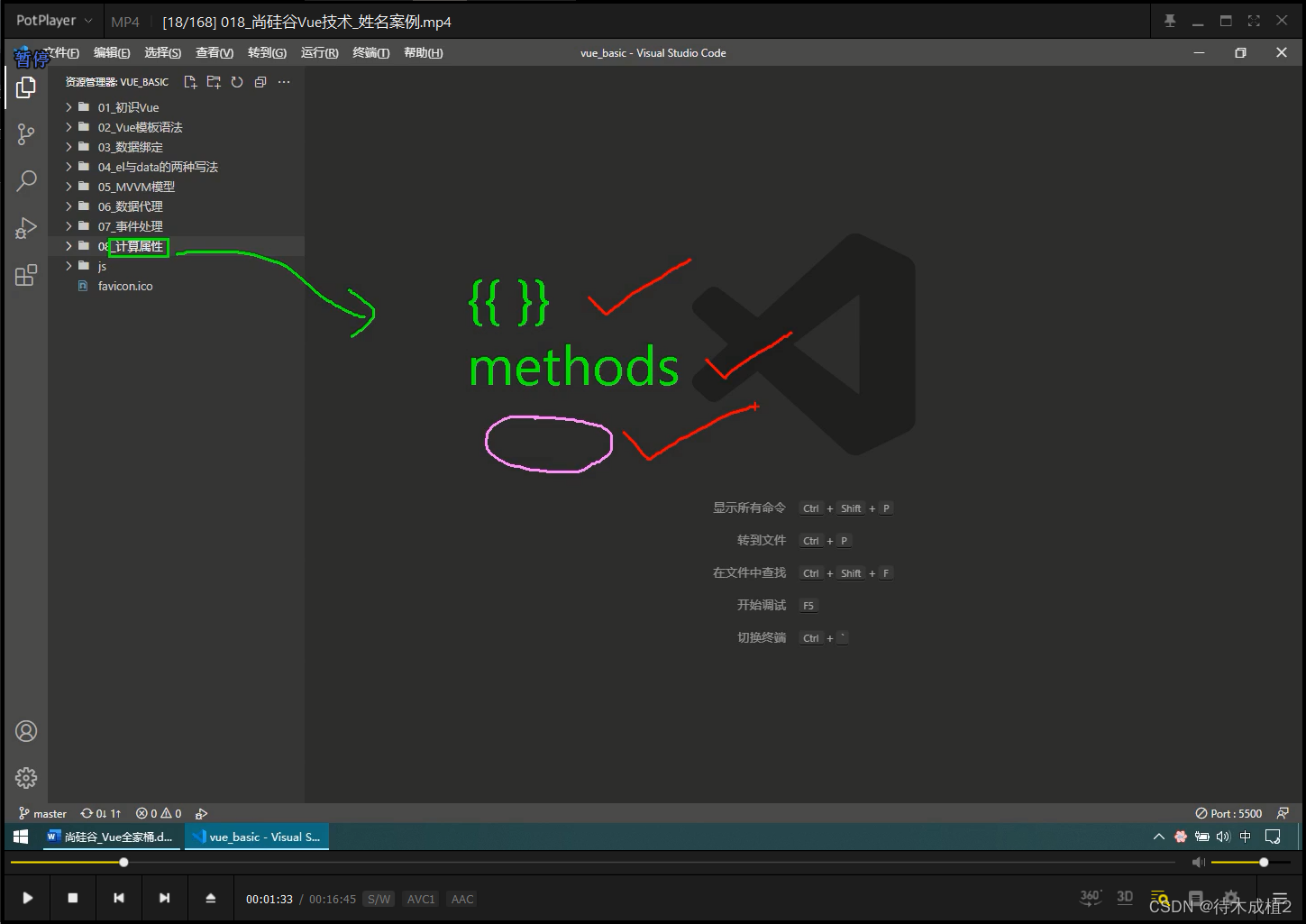The image size is (1306, 924).
Task: Click the tray speaker volume icon
Action: 1223,837
